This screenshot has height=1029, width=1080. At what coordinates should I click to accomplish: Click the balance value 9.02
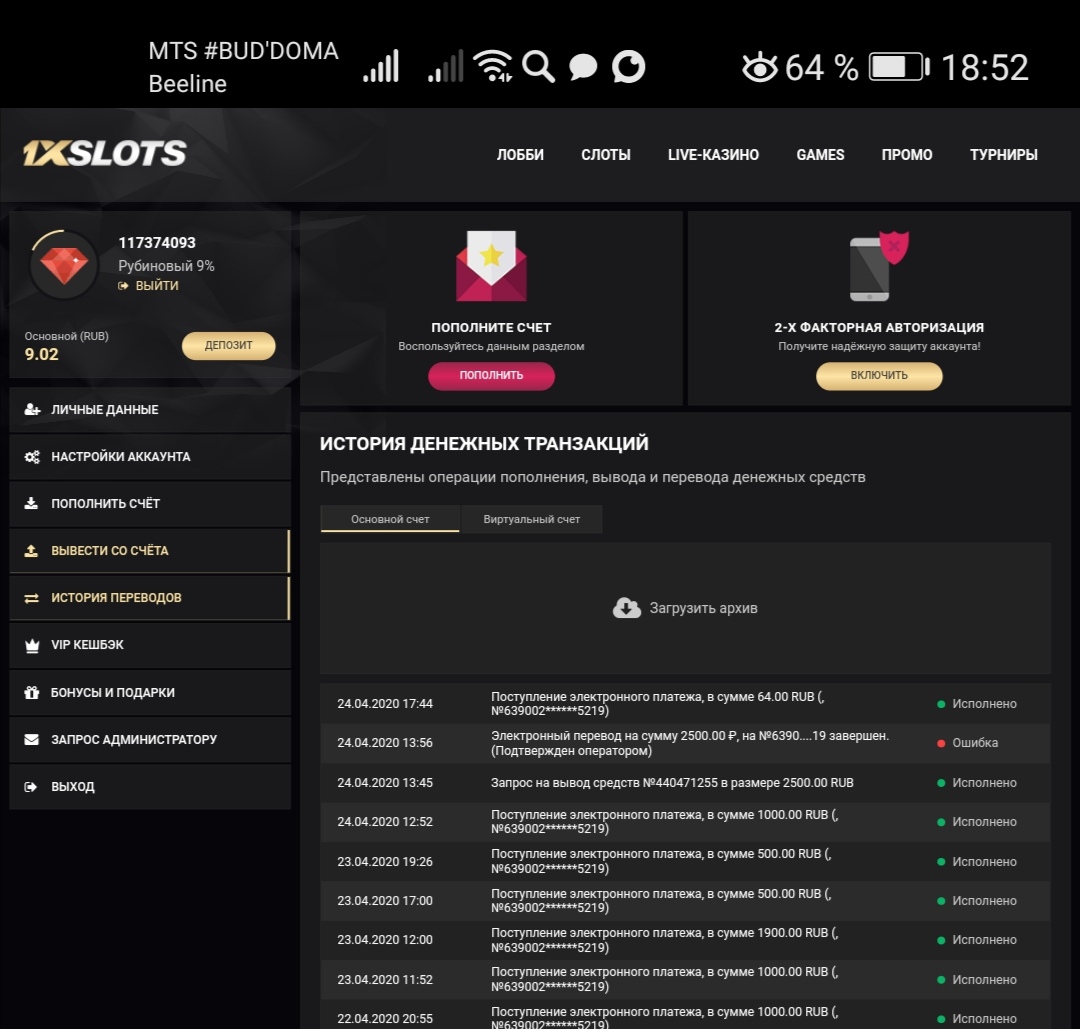41,354
